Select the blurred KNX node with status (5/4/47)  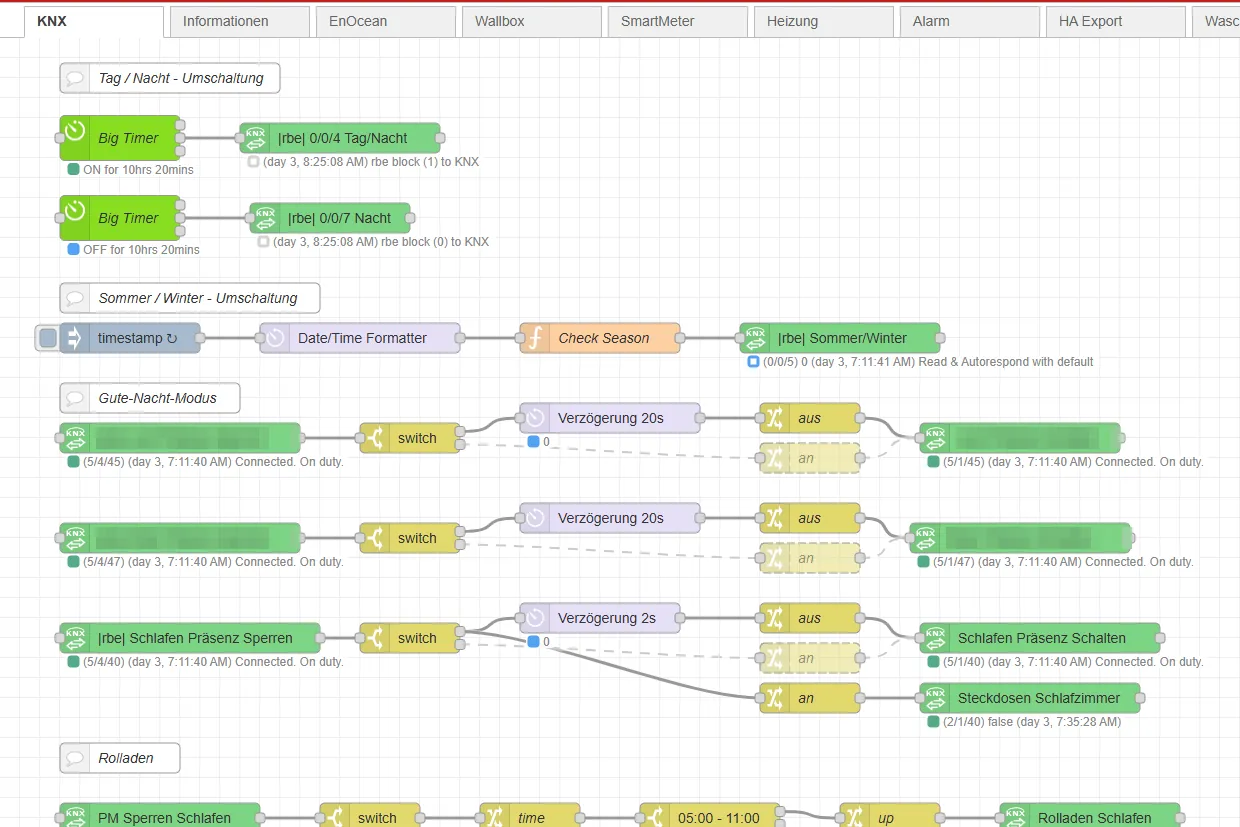pyautogui.click(x=180, y=538)
